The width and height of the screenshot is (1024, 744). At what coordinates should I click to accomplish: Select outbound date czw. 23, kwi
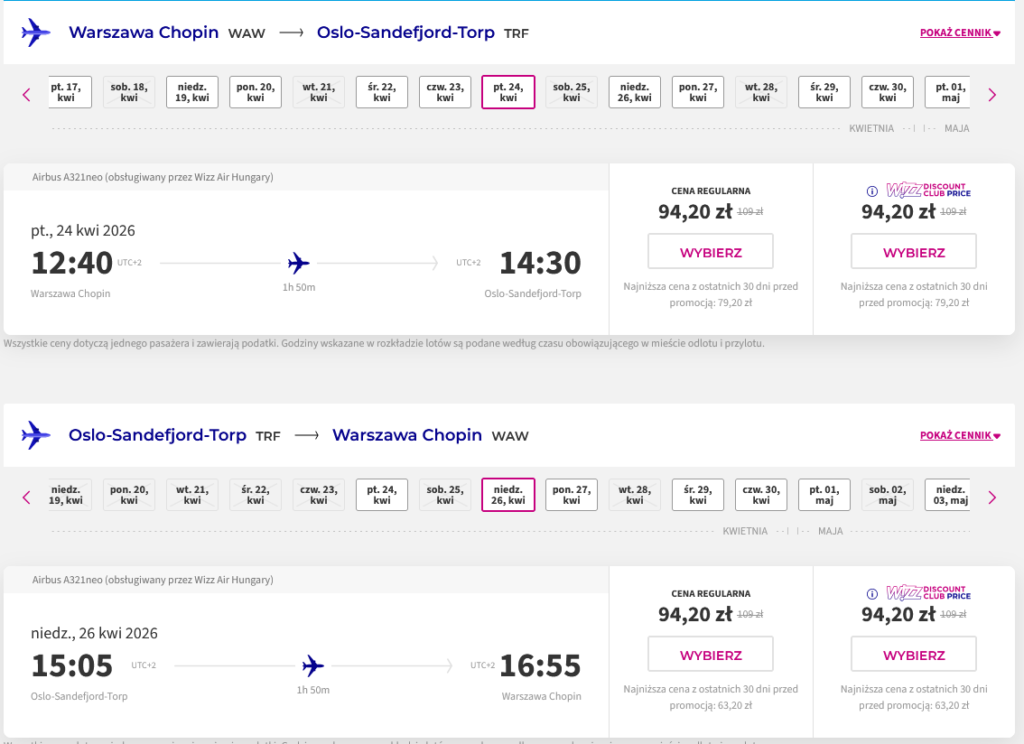pos(445,92)
